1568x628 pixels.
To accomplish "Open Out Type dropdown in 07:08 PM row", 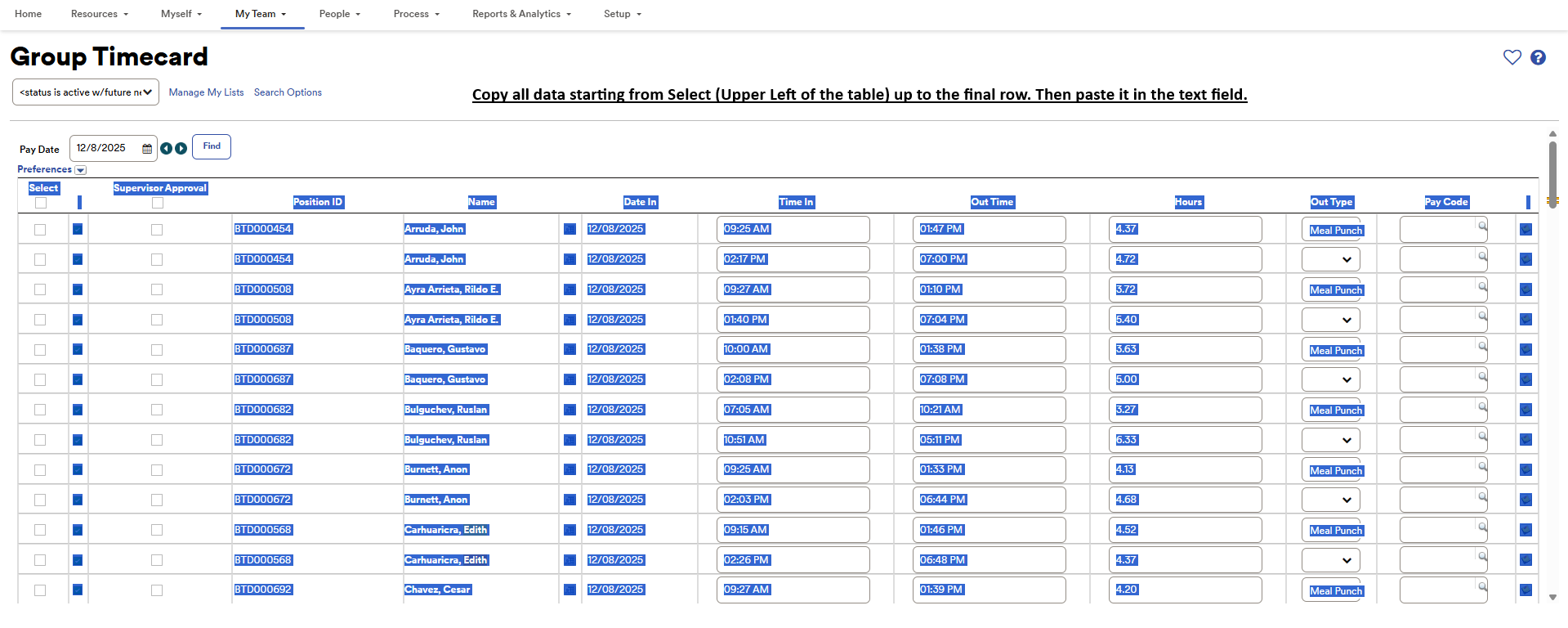I will pyautogui.click(x=1331, y=379).
